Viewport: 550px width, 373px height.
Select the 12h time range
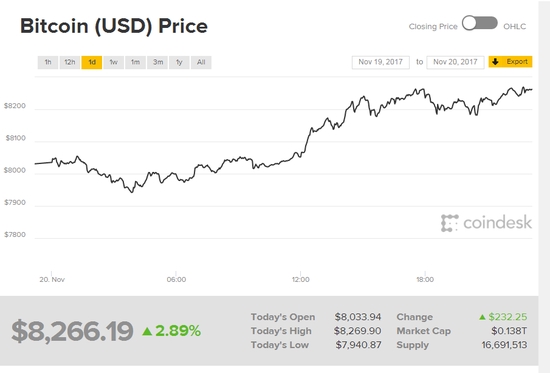coord(69,62)
